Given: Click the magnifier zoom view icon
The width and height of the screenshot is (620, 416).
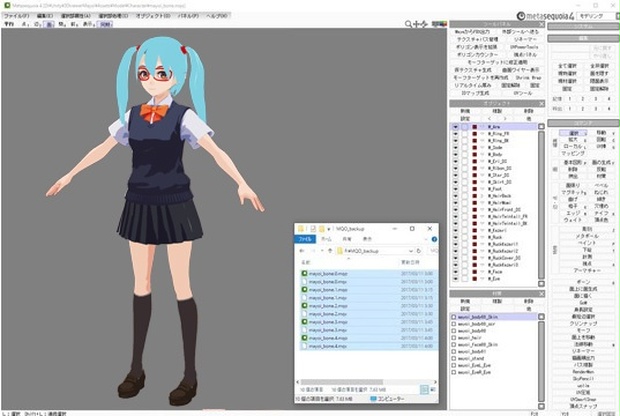Looking at the screenshot, I should pyautogui.click(x=408, y=24).
